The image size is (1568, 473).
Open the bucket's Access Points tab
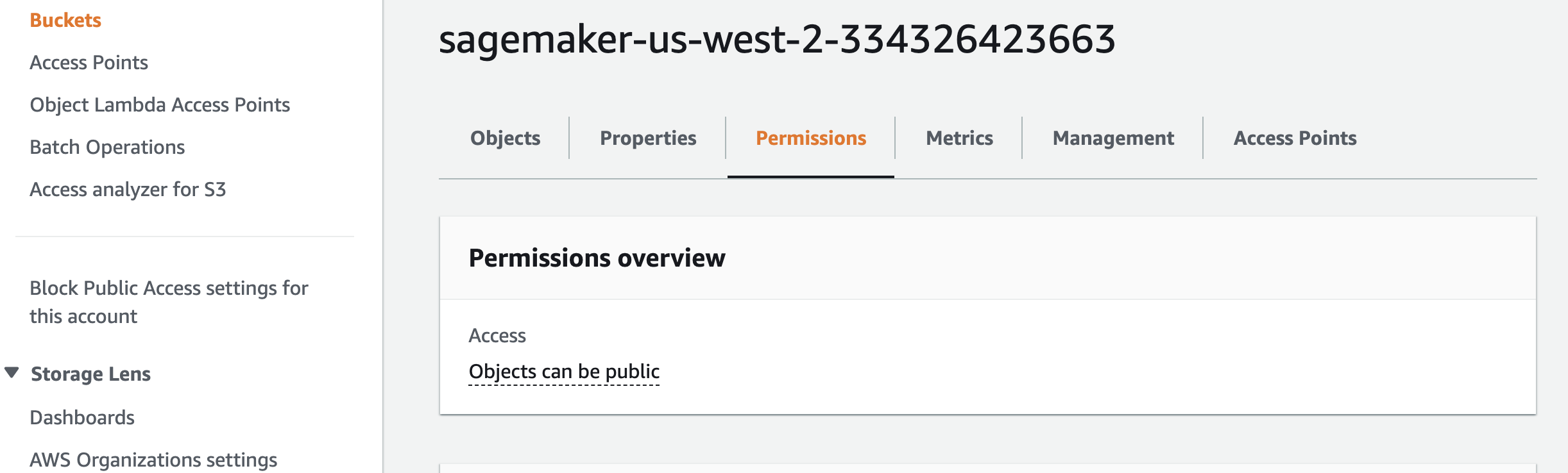(x=1295, y=138)
